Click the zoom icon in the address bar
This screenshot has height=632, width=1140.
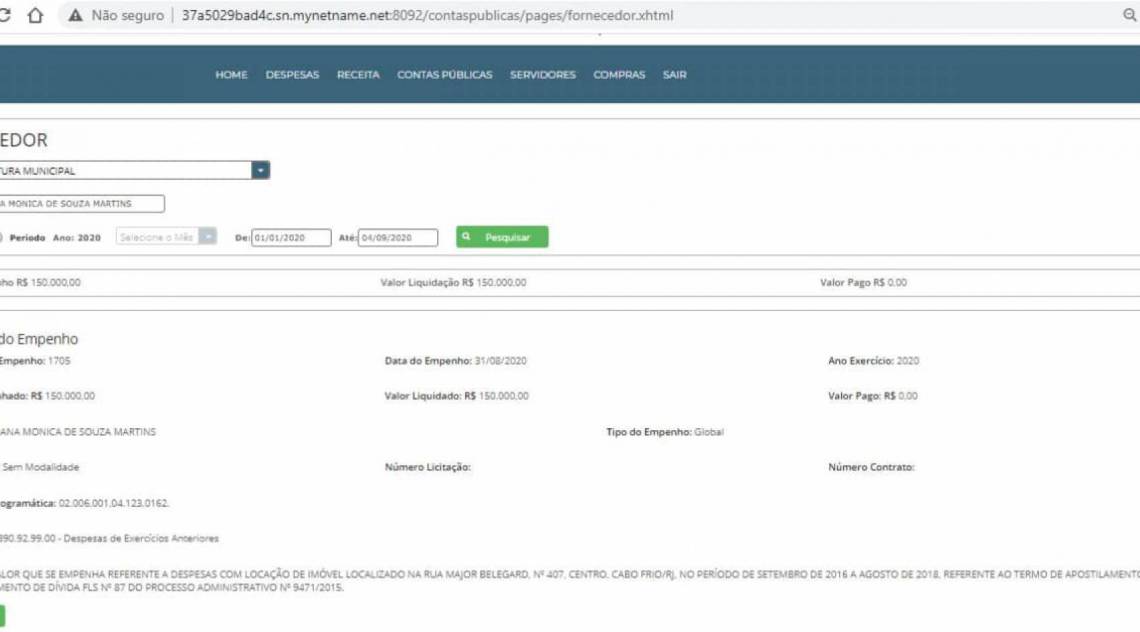click(1128, 15)
